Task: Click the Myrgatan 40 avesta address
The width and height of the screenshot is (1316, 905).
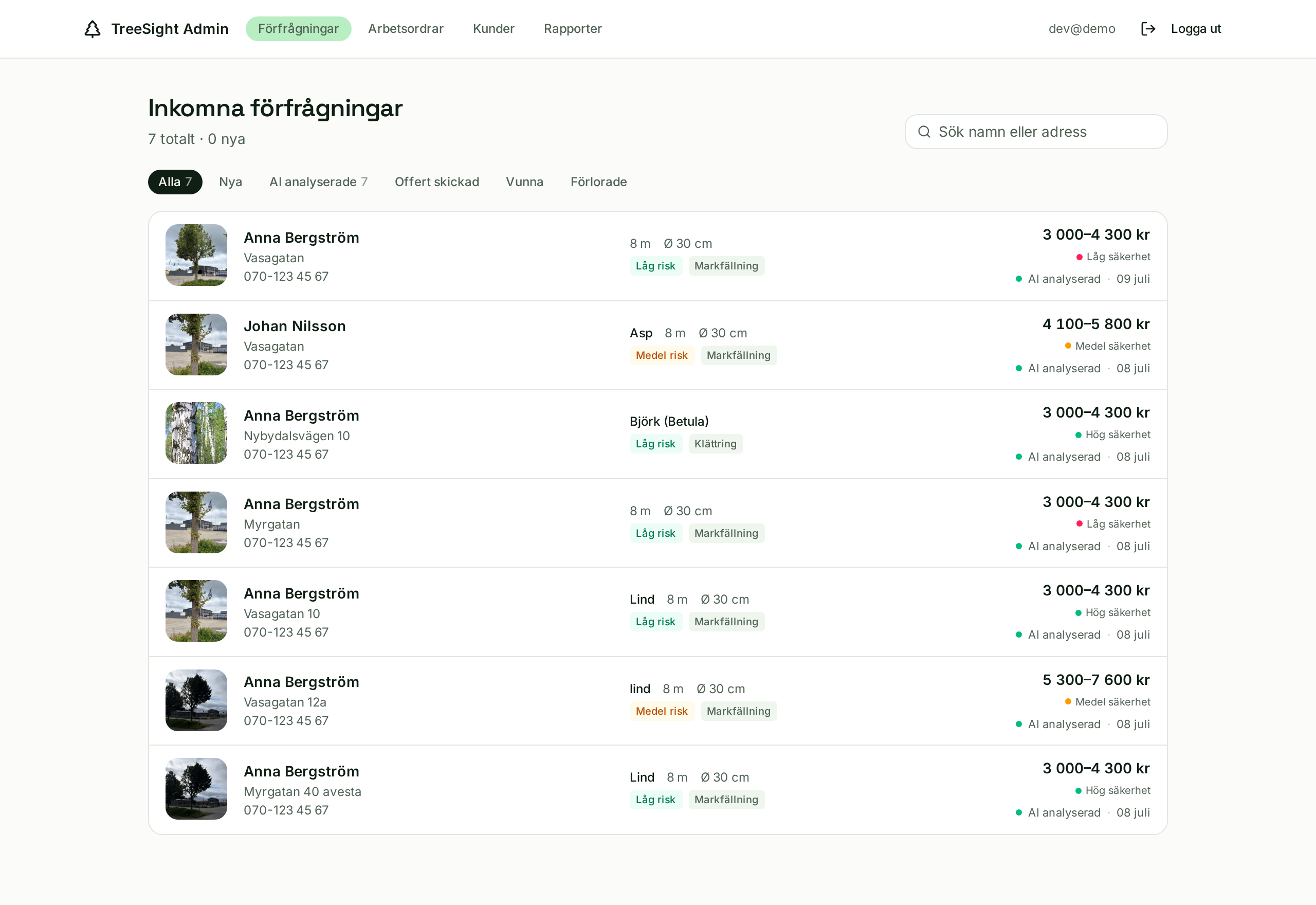Action: (x=302, y=792)
